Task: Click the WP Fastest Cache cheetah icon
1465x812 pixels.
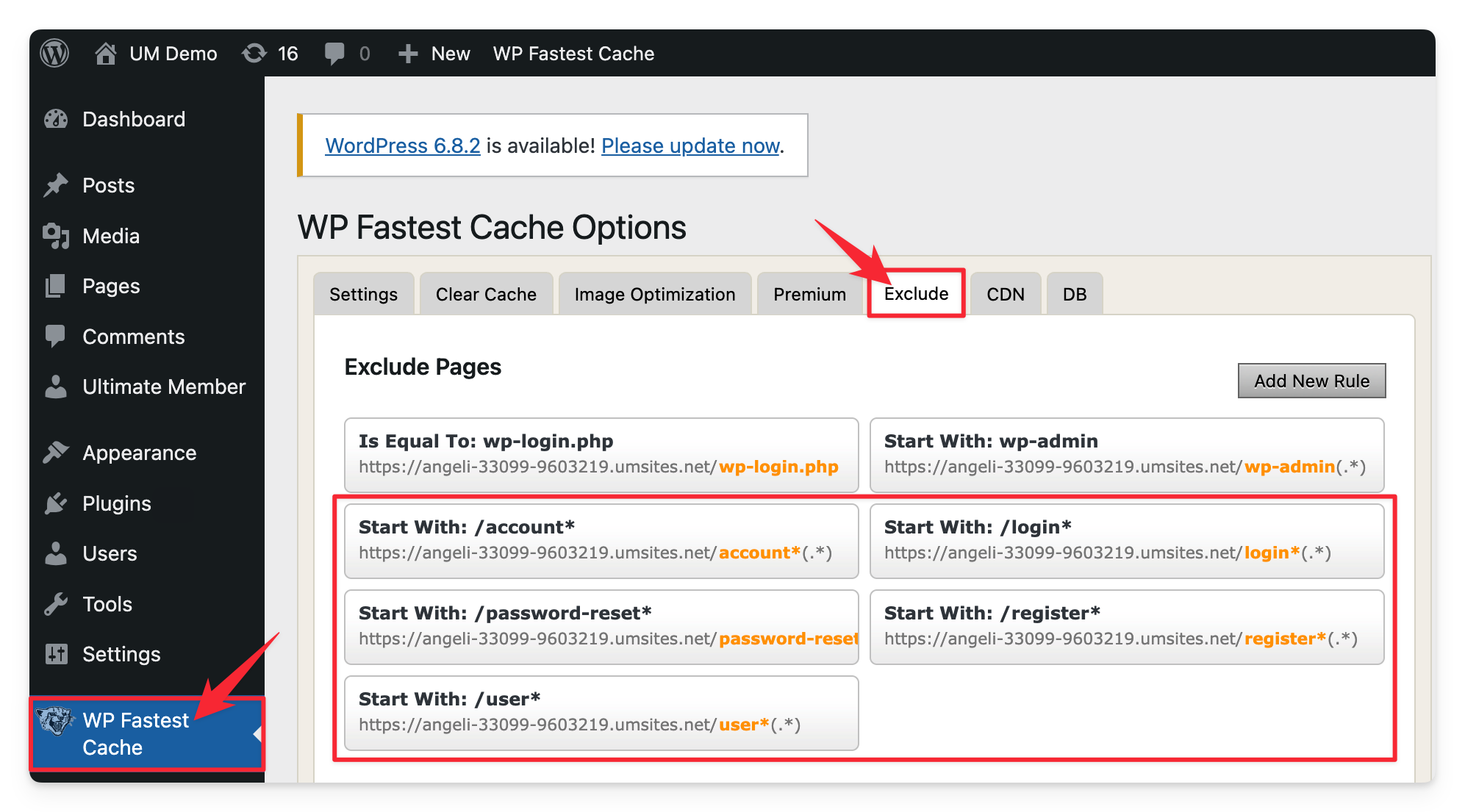Action: (55, 721)
